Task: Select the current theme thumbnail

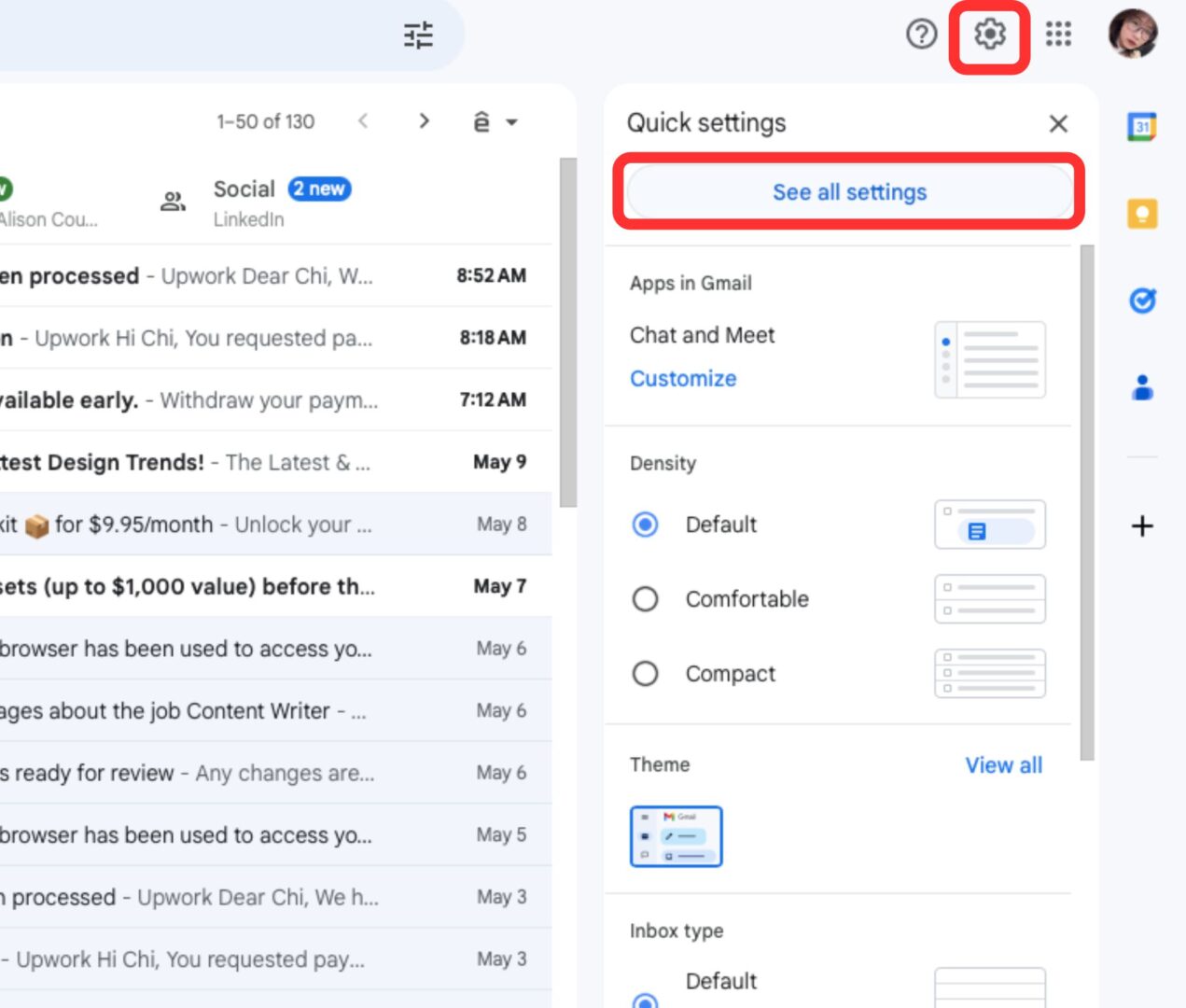Action: (677, 835)
